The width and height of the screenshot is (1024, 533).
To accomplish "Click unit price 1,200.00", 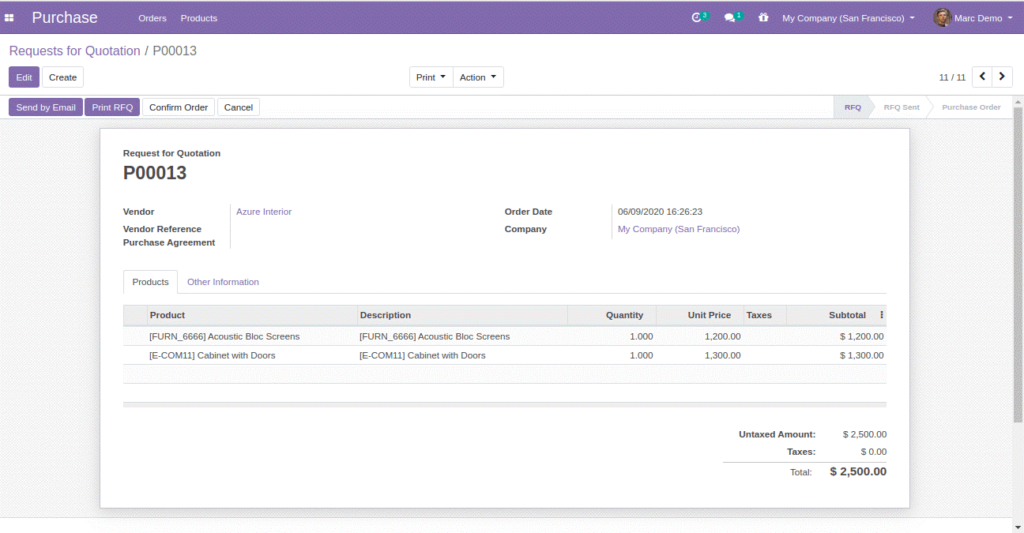I will [x=722, y=336].
